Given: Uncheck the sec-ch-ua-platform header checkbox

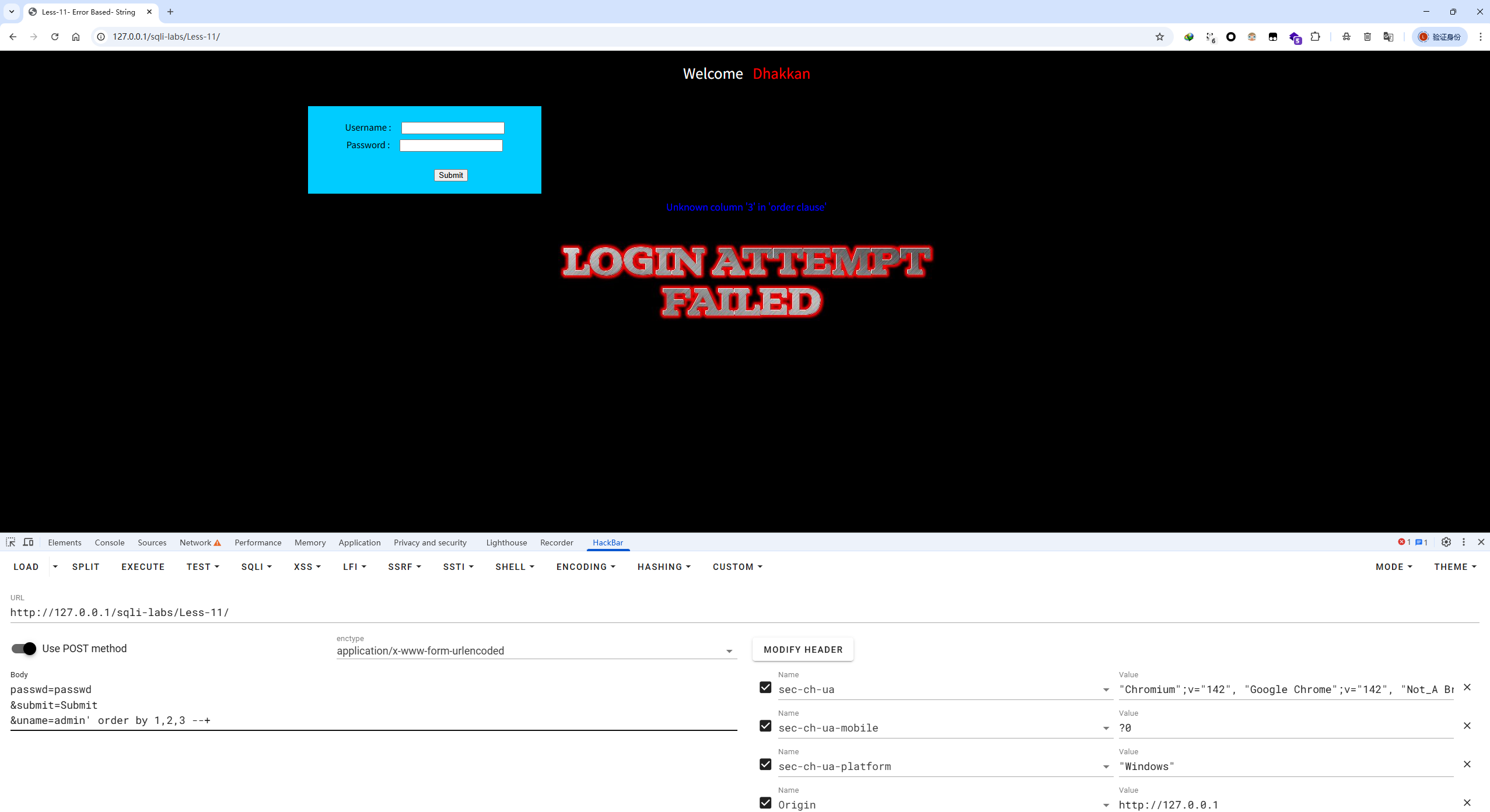Looking at the screenshot, I should (765, 764).
